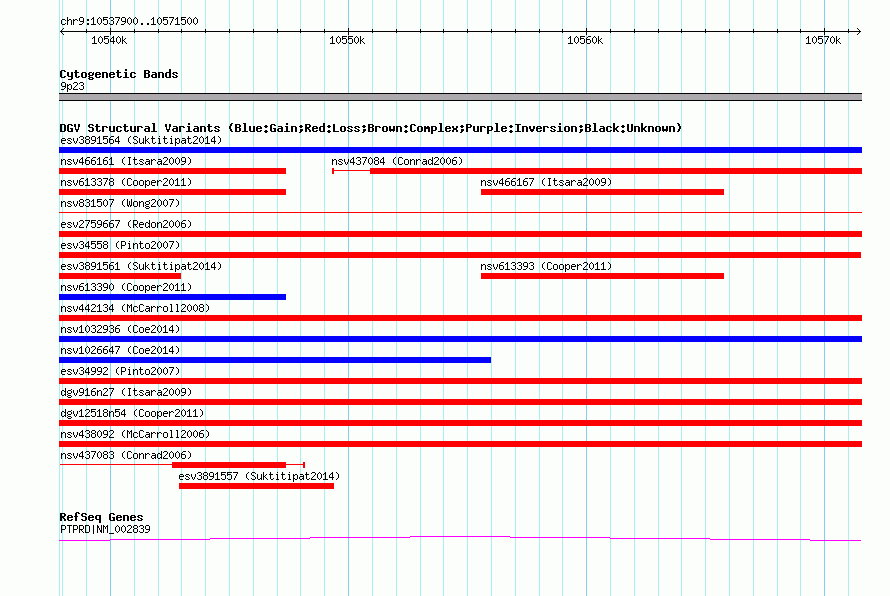Click the red bar under dgv916n27

coord(460,402)
